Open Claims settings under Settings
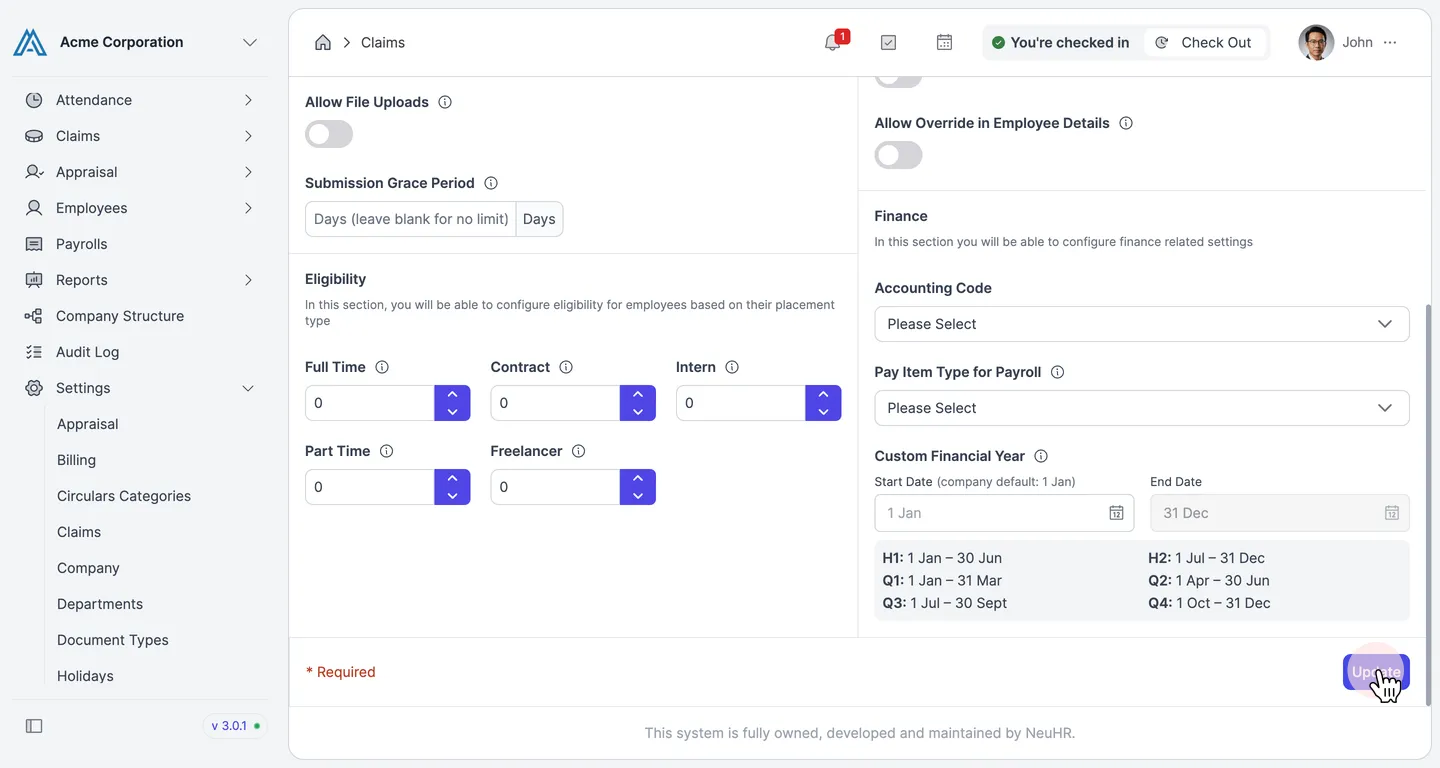 [x=79, y=532]
